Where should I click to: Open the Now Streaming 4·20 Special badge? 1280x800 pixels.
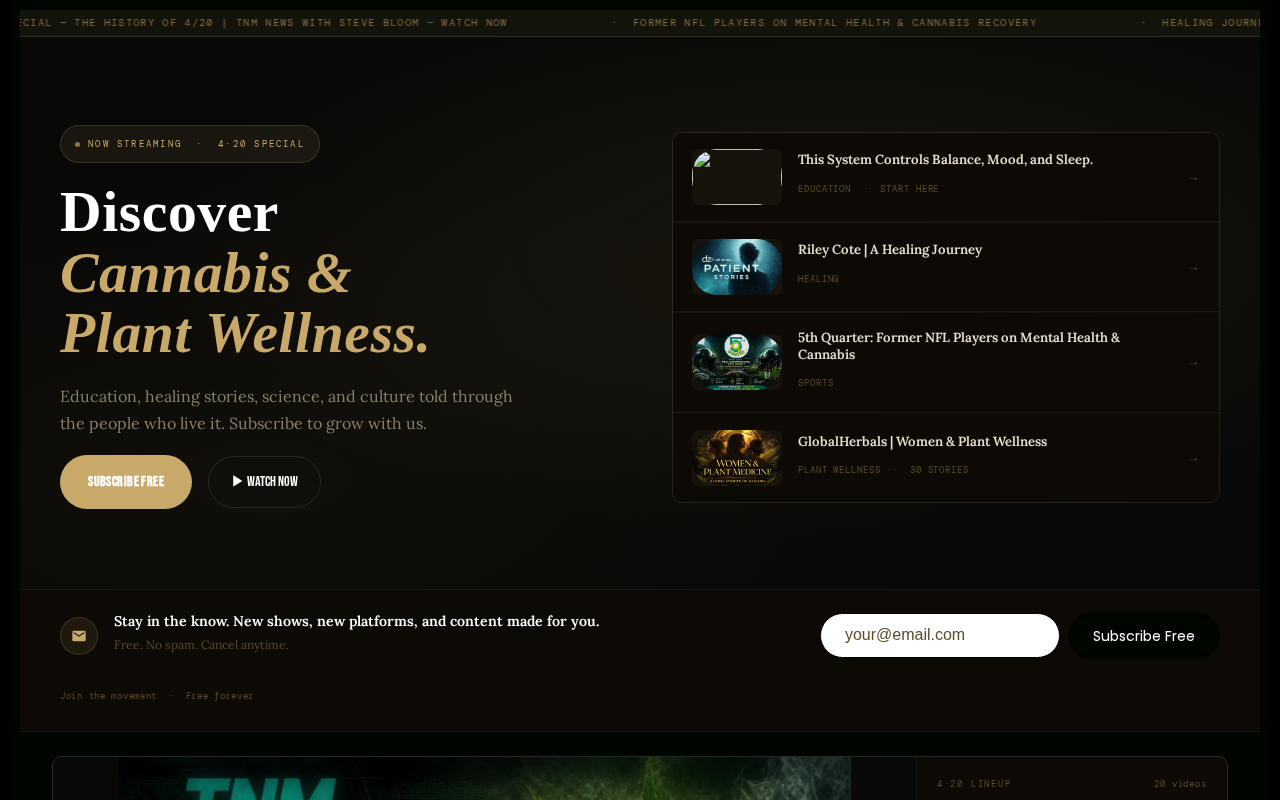(x=190, y=144)
